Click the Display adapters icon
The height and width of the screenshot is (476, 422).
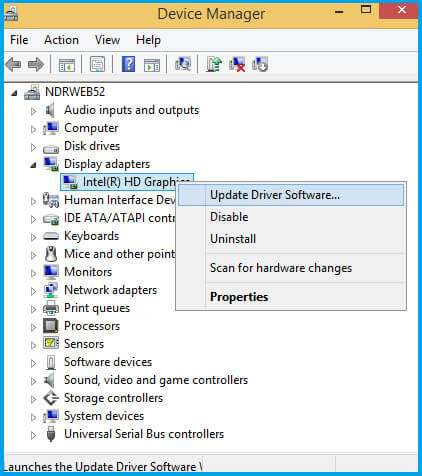click(x=51, y=164)
